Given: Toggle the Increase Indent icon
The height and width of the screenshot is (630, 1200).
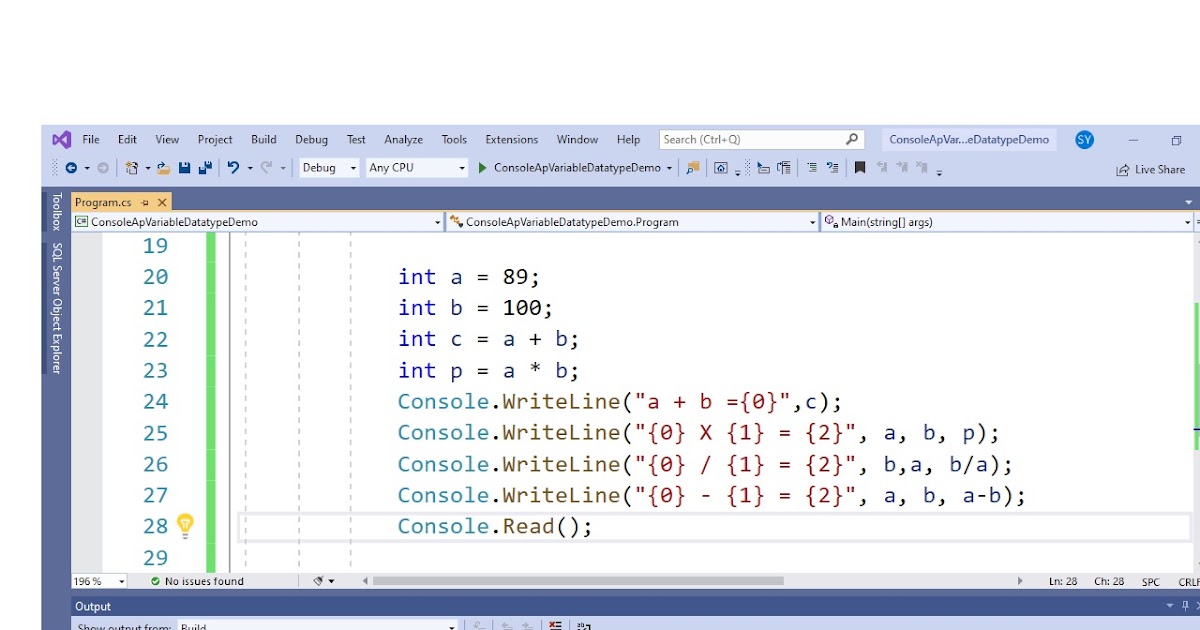Looking at the screenshot, I should coord(784,168).
